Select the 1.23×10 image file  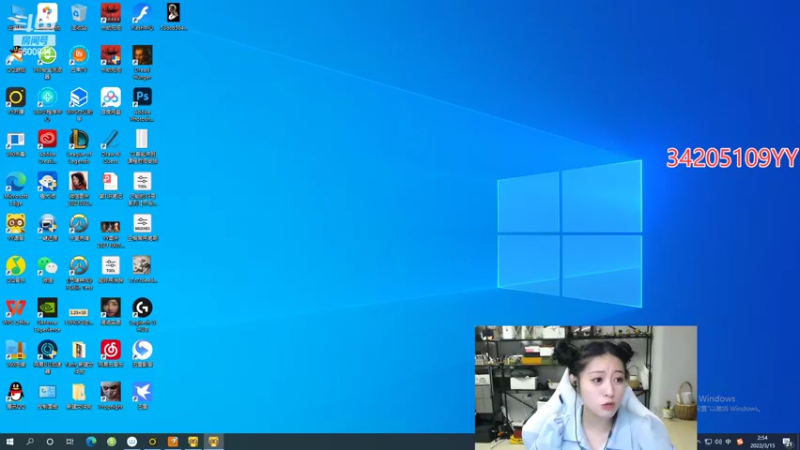click(x=79, y=315)
